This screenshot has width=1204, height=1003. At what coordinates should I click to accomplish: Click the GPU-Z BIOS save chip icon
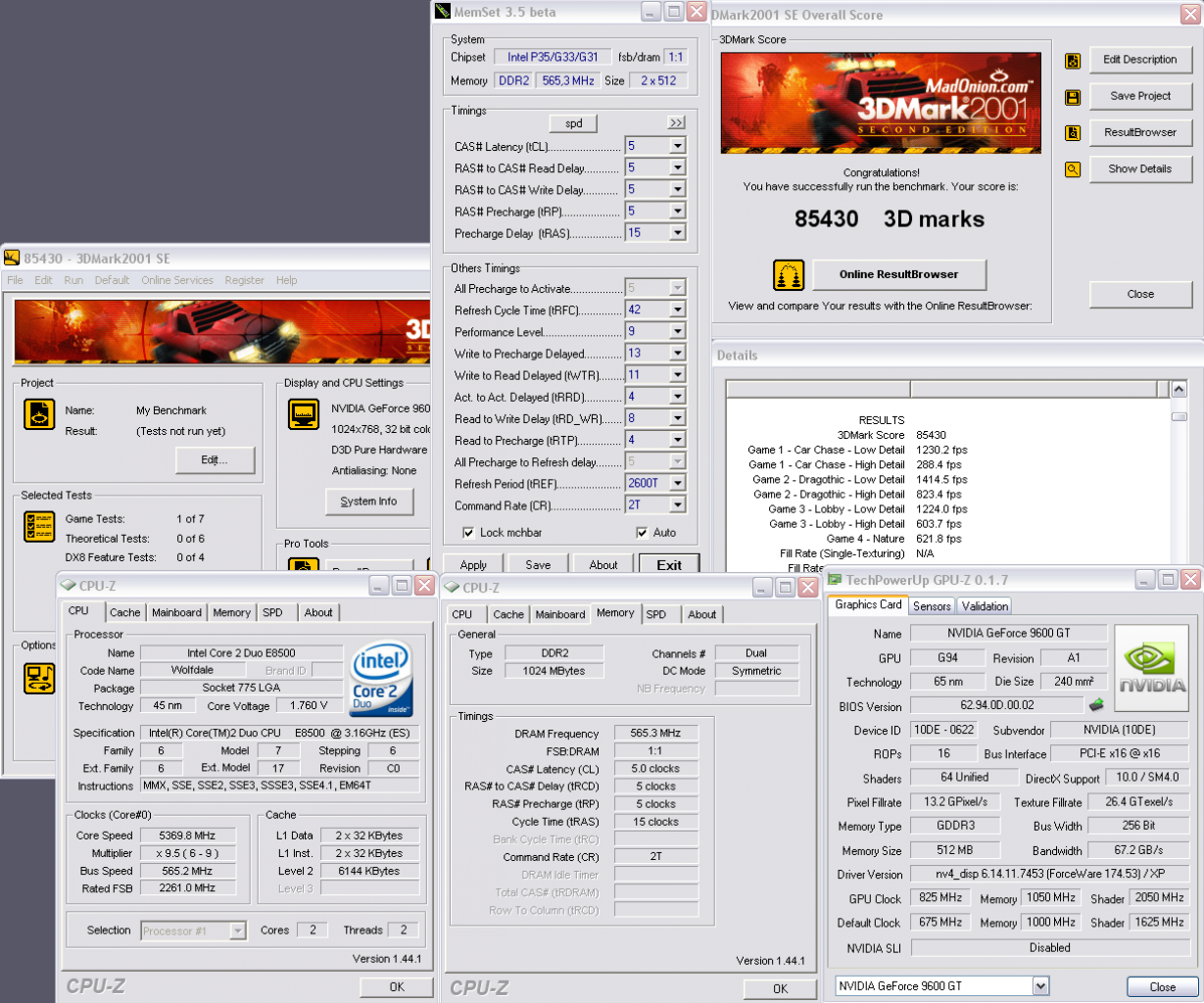pyautogui.click(x=1096, y=704)
